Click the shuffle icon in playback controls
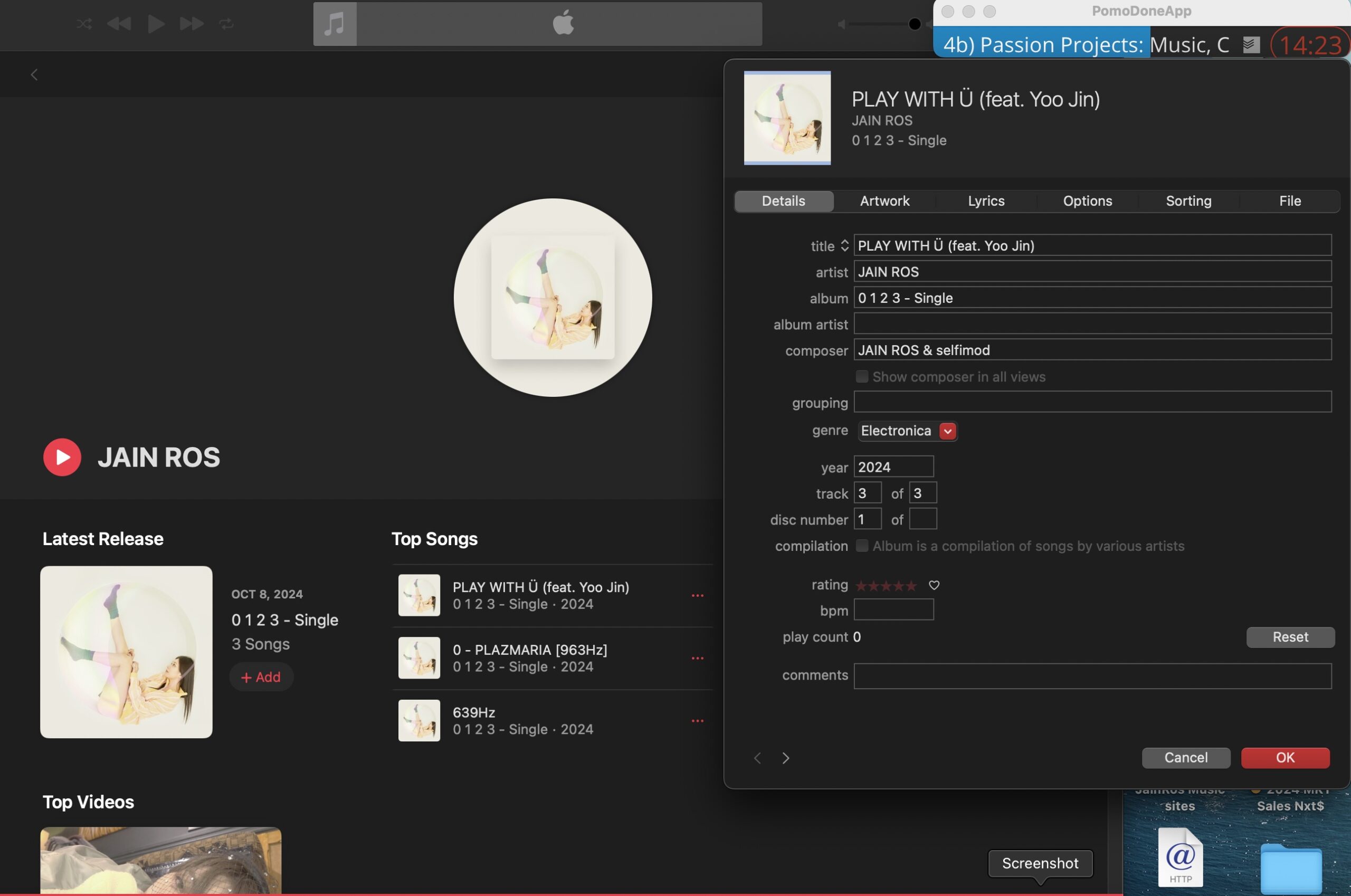Viewport: 1351px width, 896px height. 84,24
